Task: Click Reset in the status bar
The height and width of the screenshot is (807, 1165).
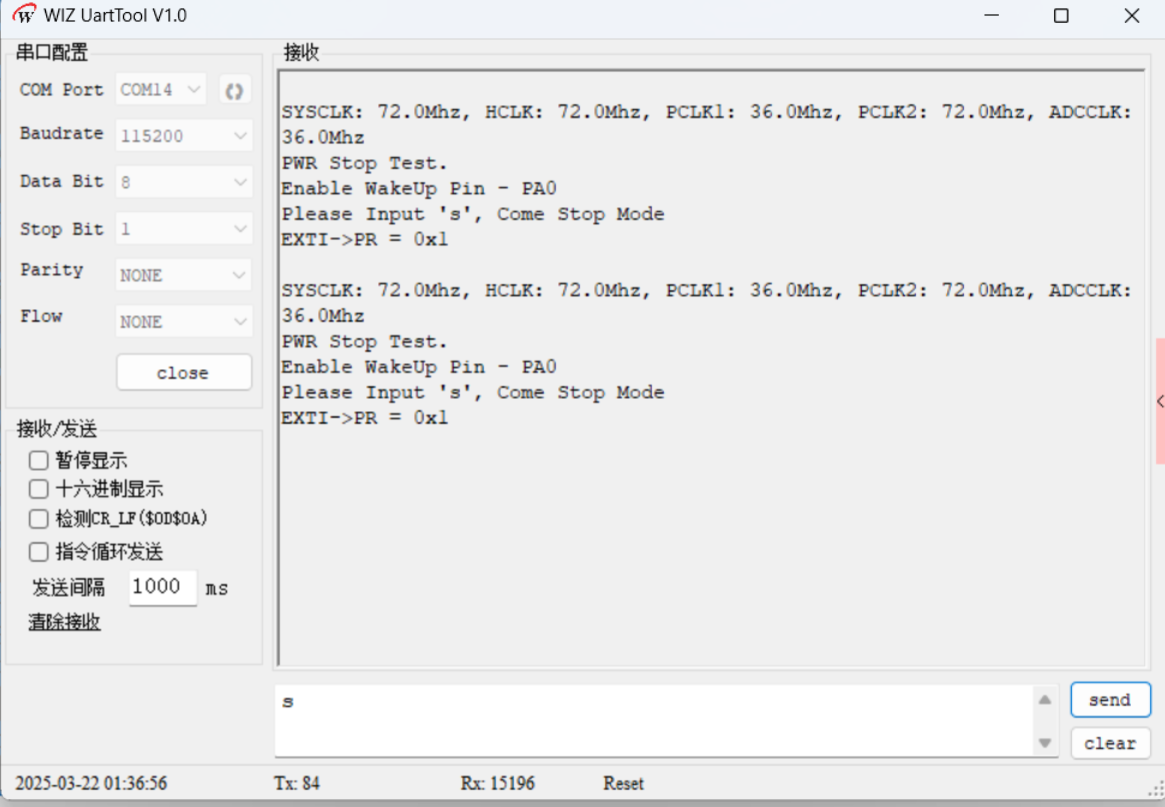Action: [623, 784]
